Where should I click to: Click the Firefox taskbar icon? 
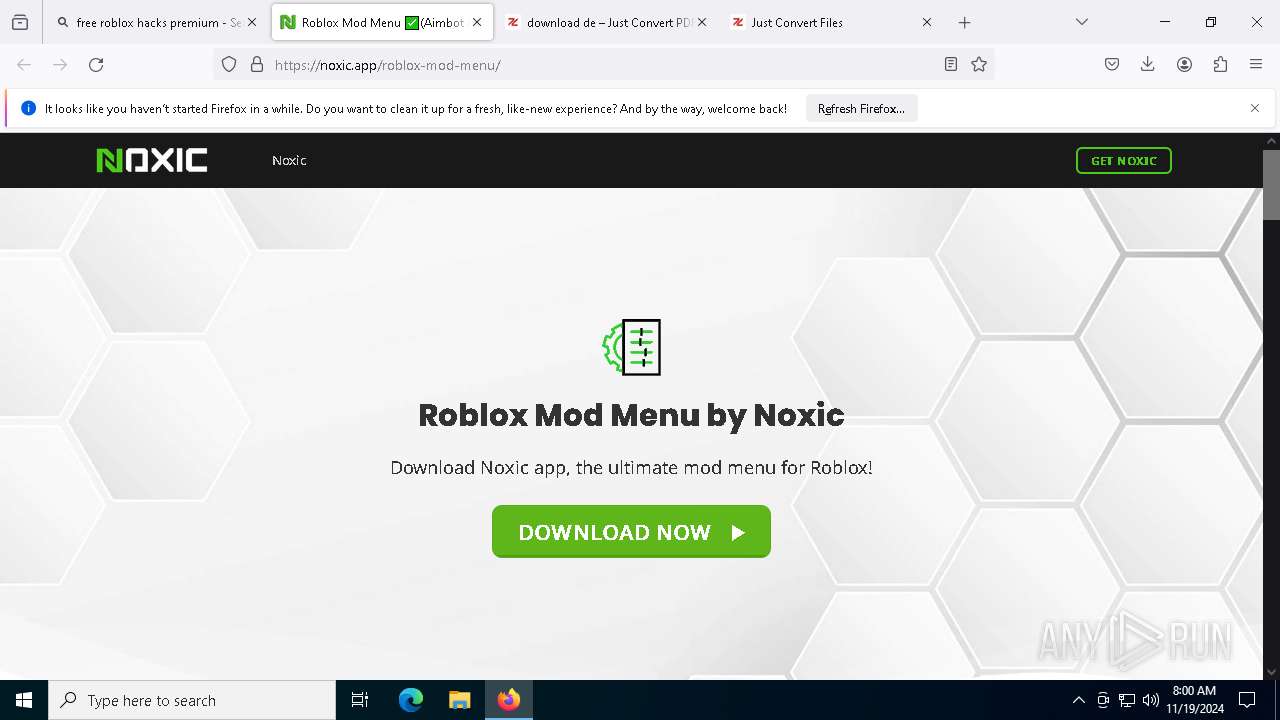tap(509, 700)
